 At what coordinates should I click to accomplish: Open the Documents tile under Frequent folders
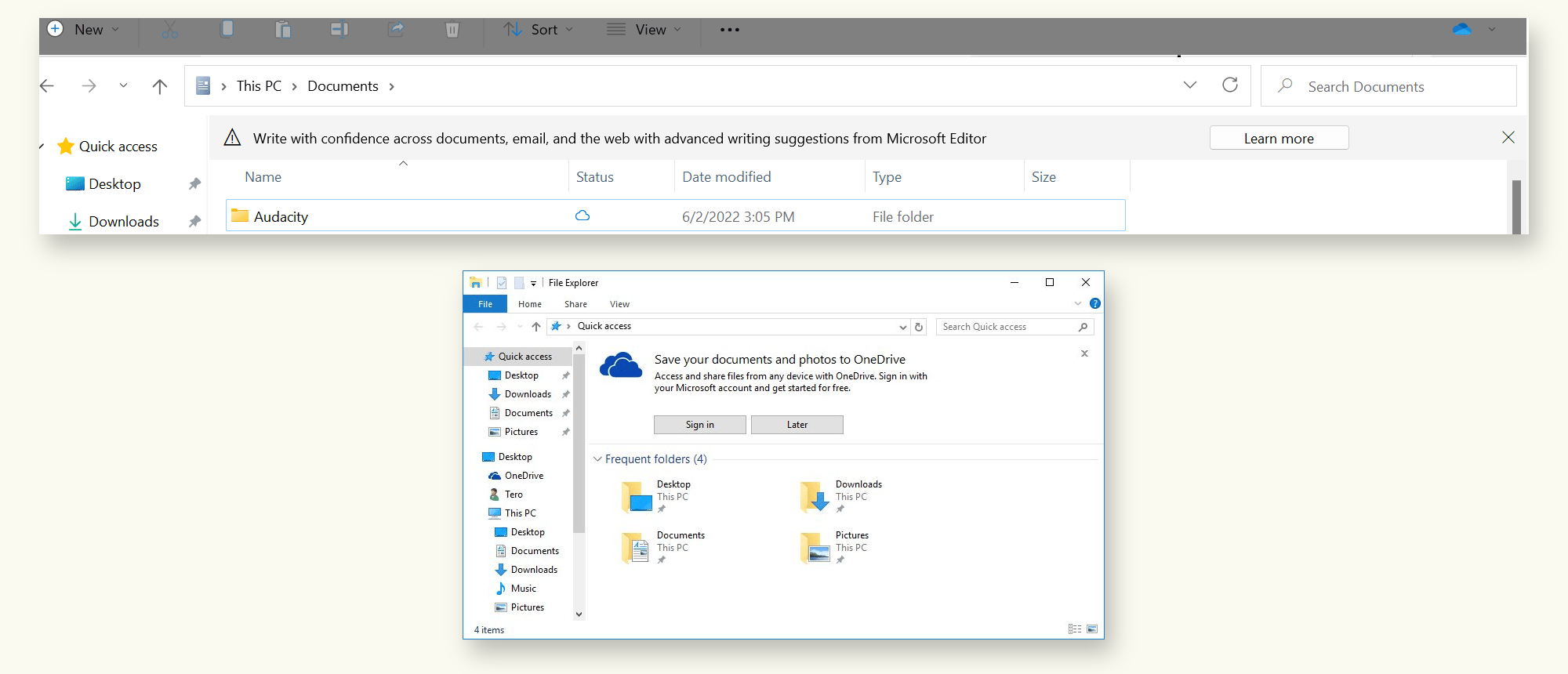(663, 548)
